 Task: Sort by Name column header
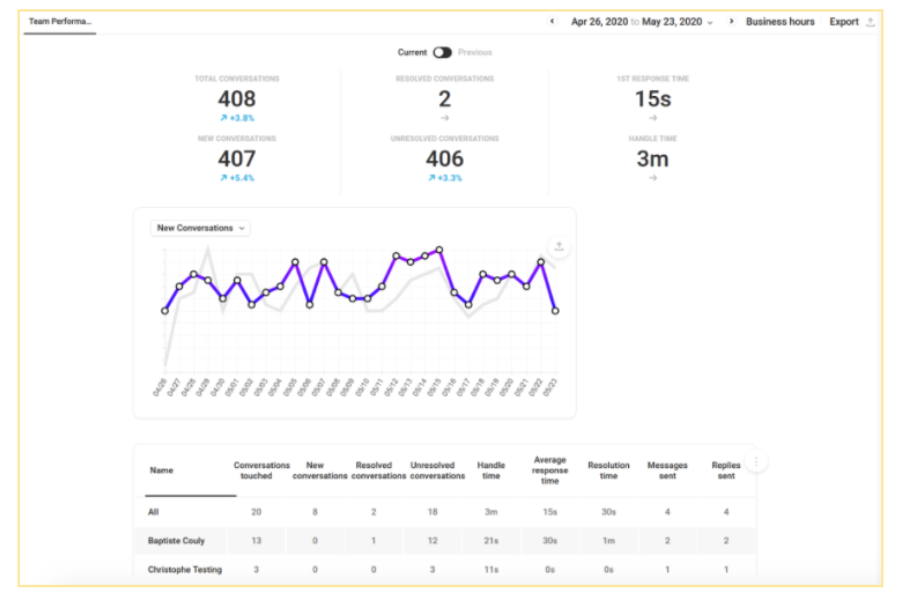(x=161, y=470)
